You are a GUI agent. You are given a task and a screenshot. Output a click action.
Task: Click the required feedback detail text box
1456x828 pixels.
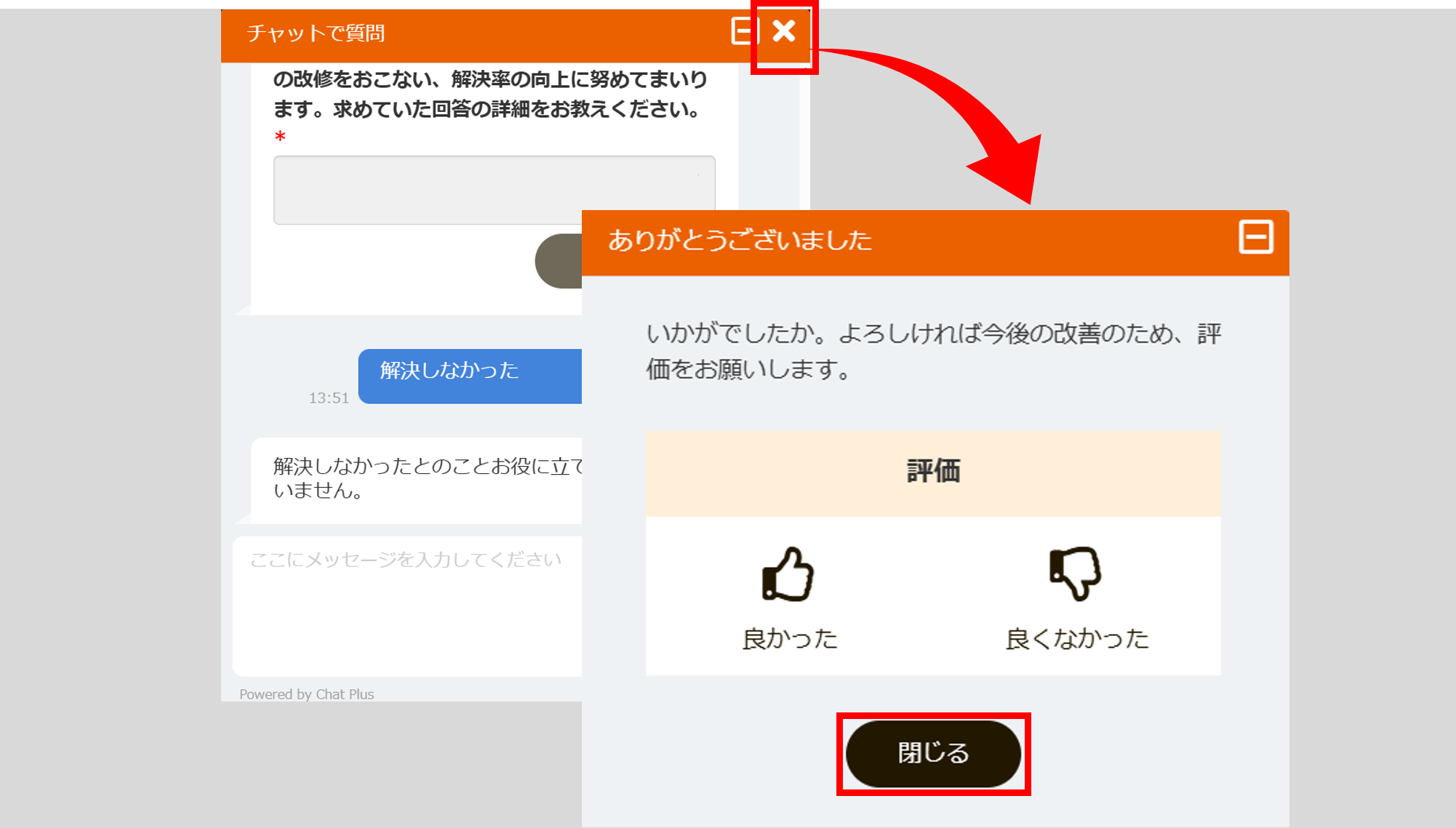495,190
